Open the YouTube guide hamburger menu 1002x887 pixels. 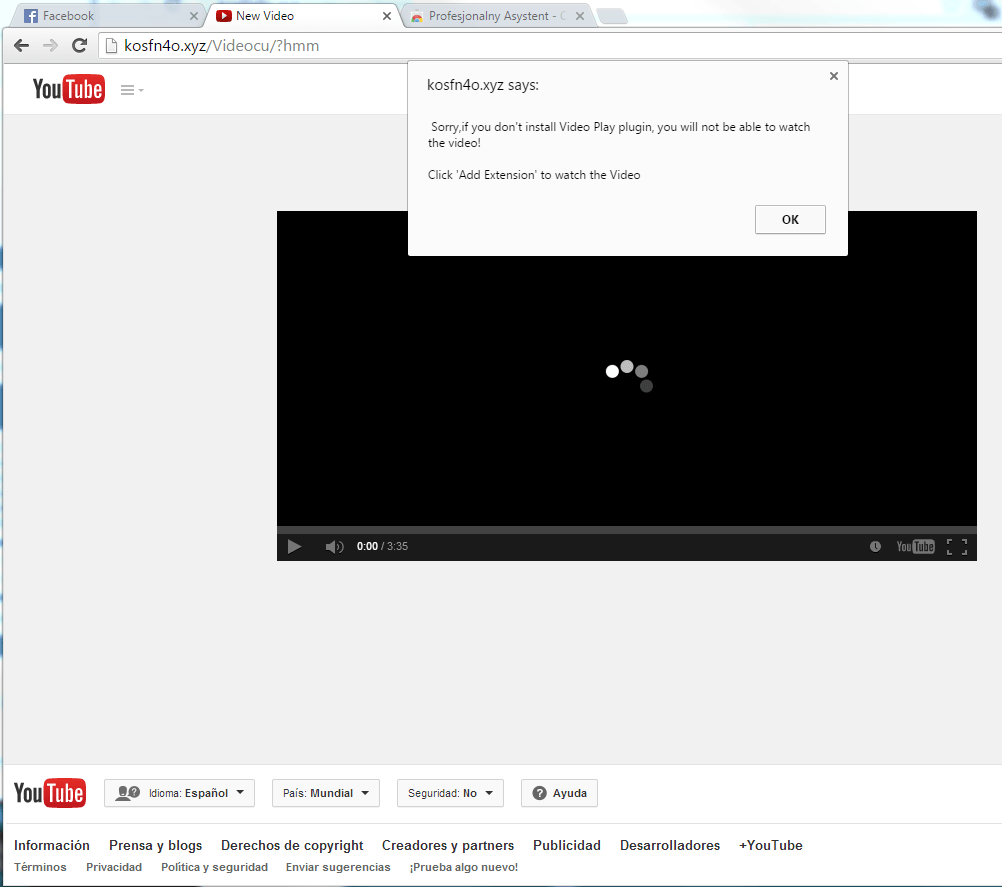tap(132, 90)
